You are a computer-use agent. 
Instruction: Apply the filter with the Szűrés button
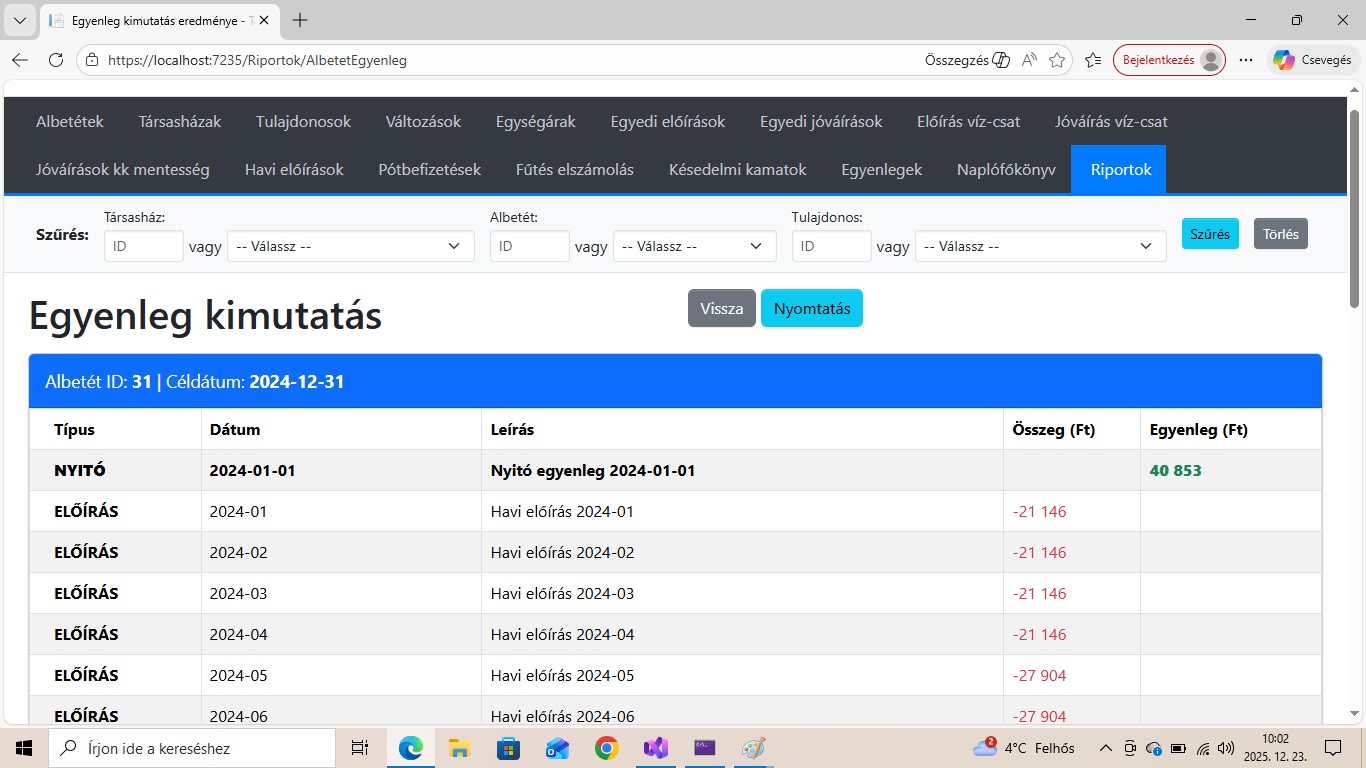[x=1209, y=234]
